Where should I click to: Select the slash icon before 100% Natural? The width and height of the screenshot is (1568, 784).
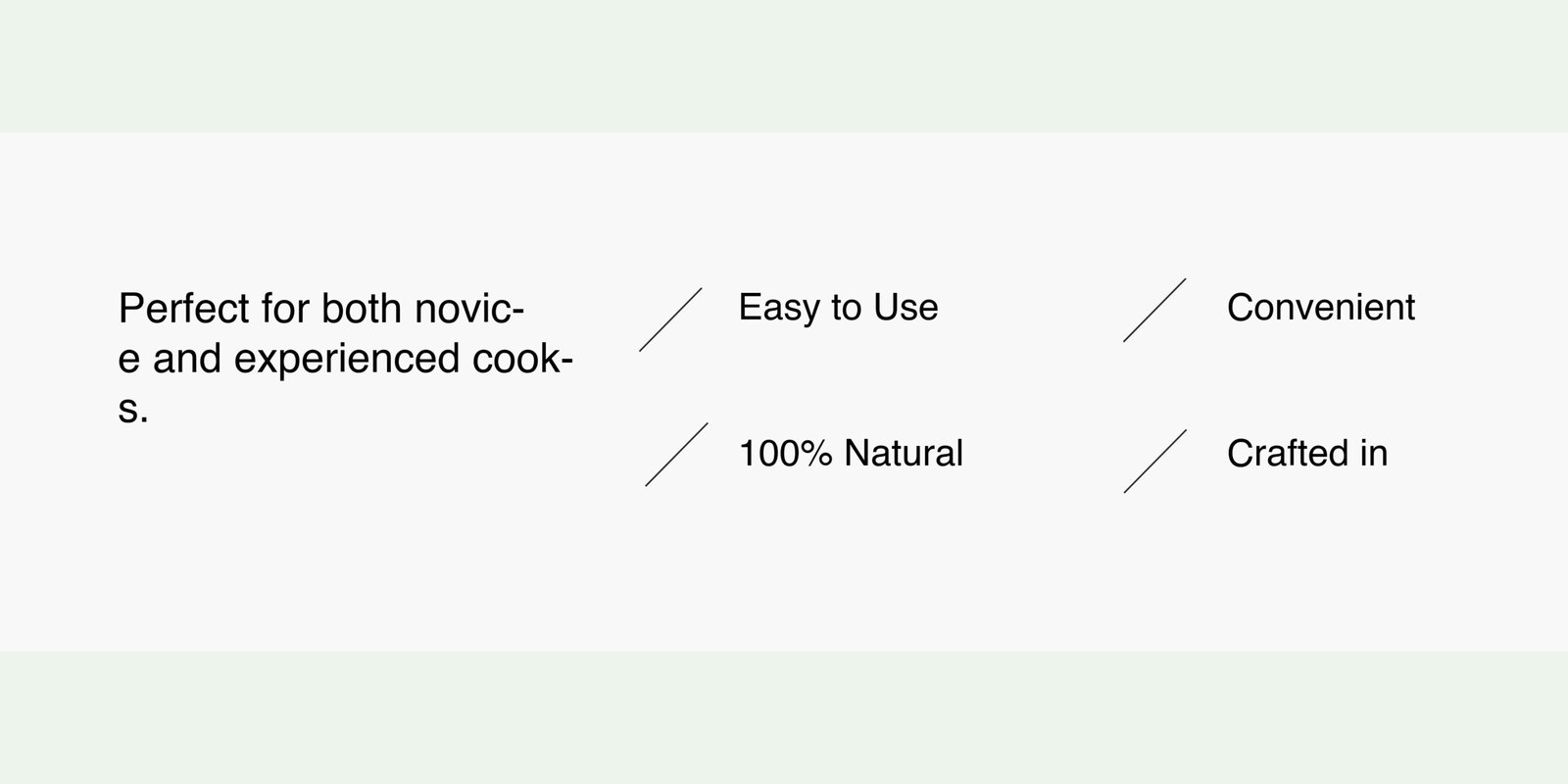(x=676, y=455)
